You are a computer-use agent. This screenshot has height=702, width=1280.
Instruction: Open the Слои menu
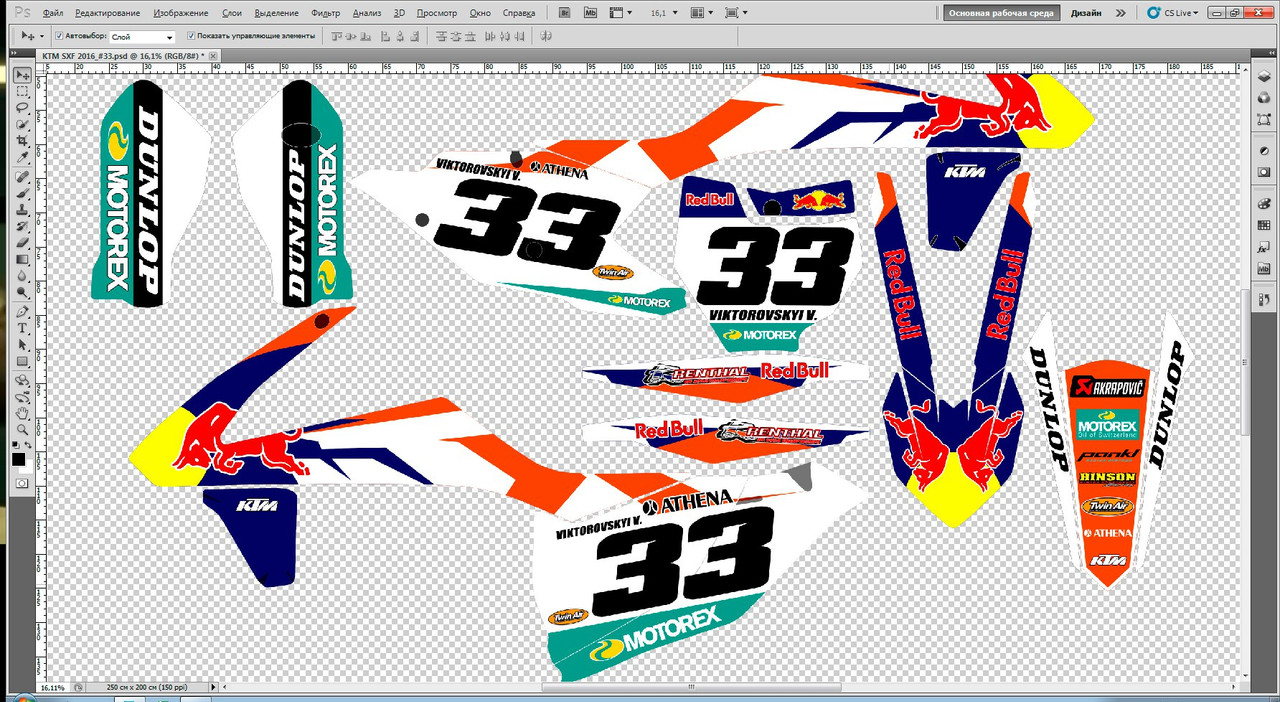[231, 13]
